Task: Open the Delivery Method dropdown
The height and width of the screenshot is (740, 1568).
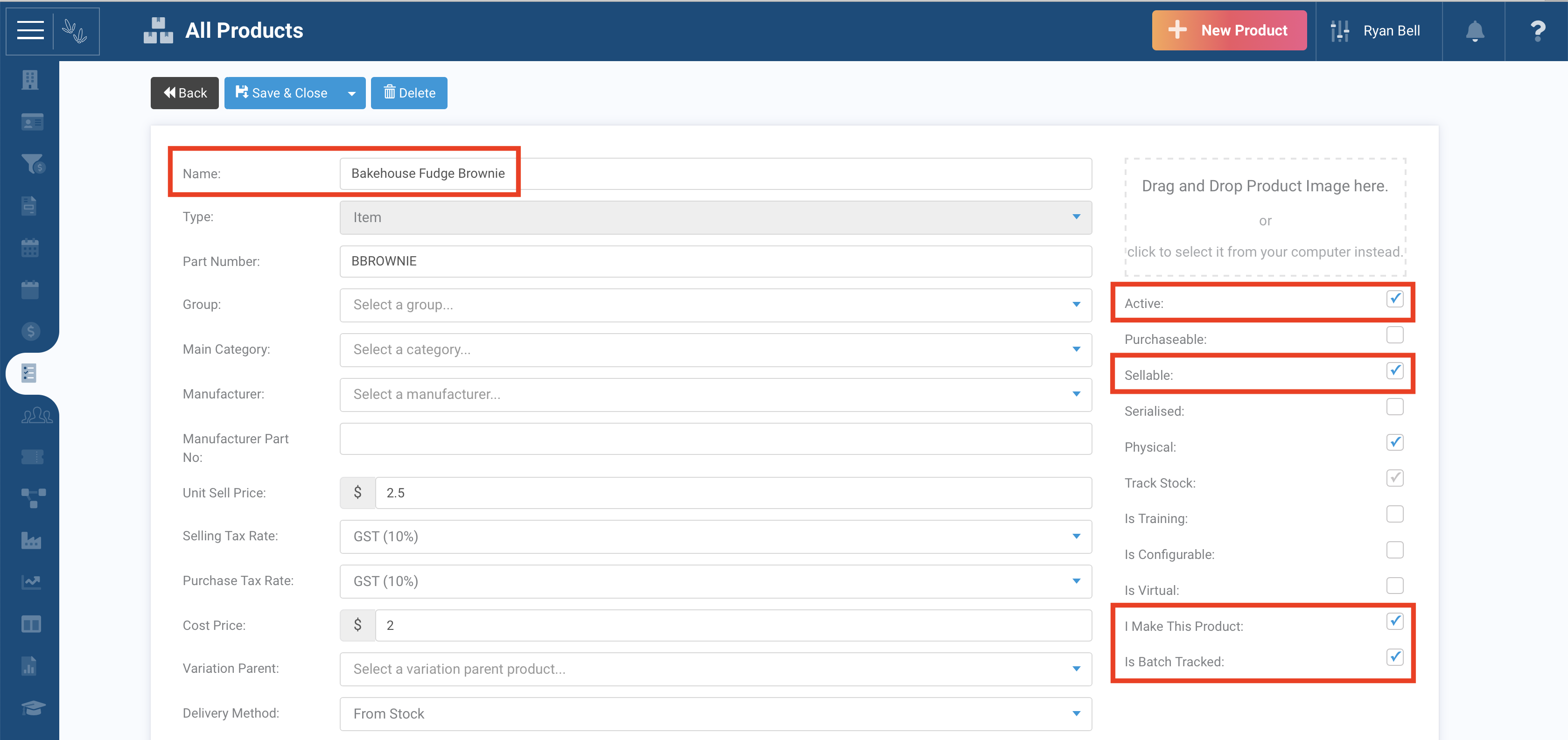Action: [x=715, y=714]
